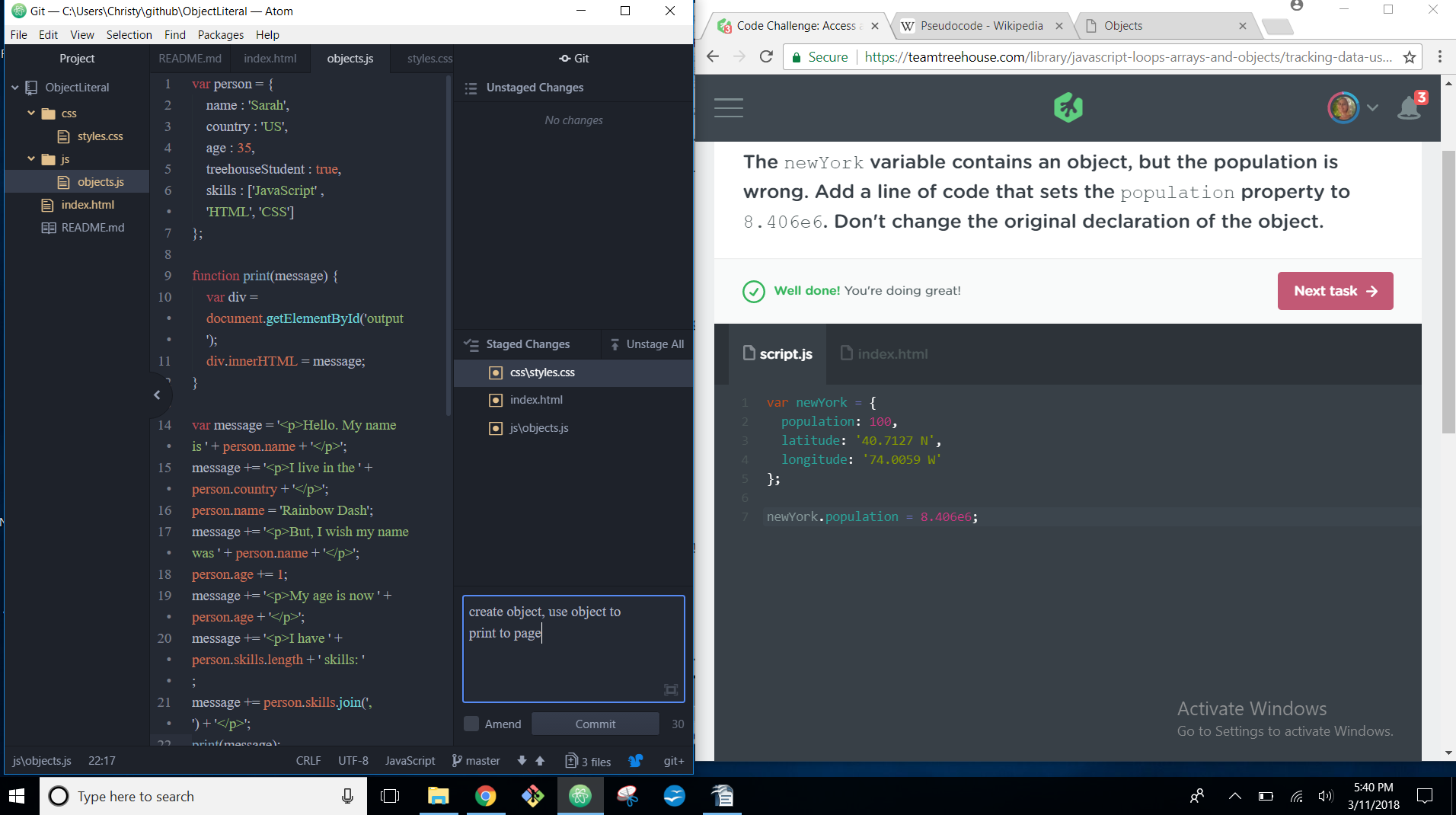Open the Packages menu
1456x815 pixels.
point(220,34)
